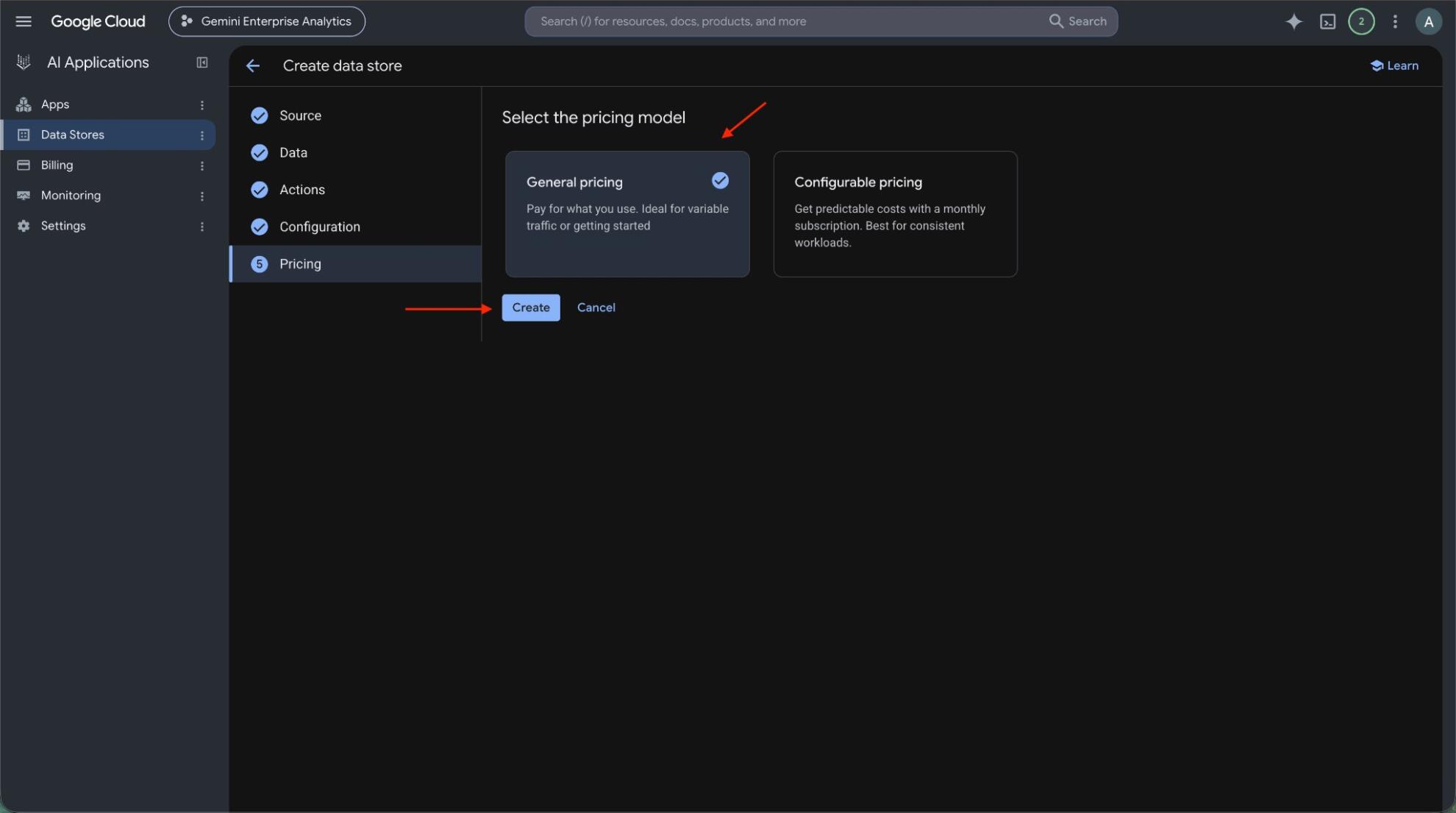Select the Pricing step

click(356, 263)
